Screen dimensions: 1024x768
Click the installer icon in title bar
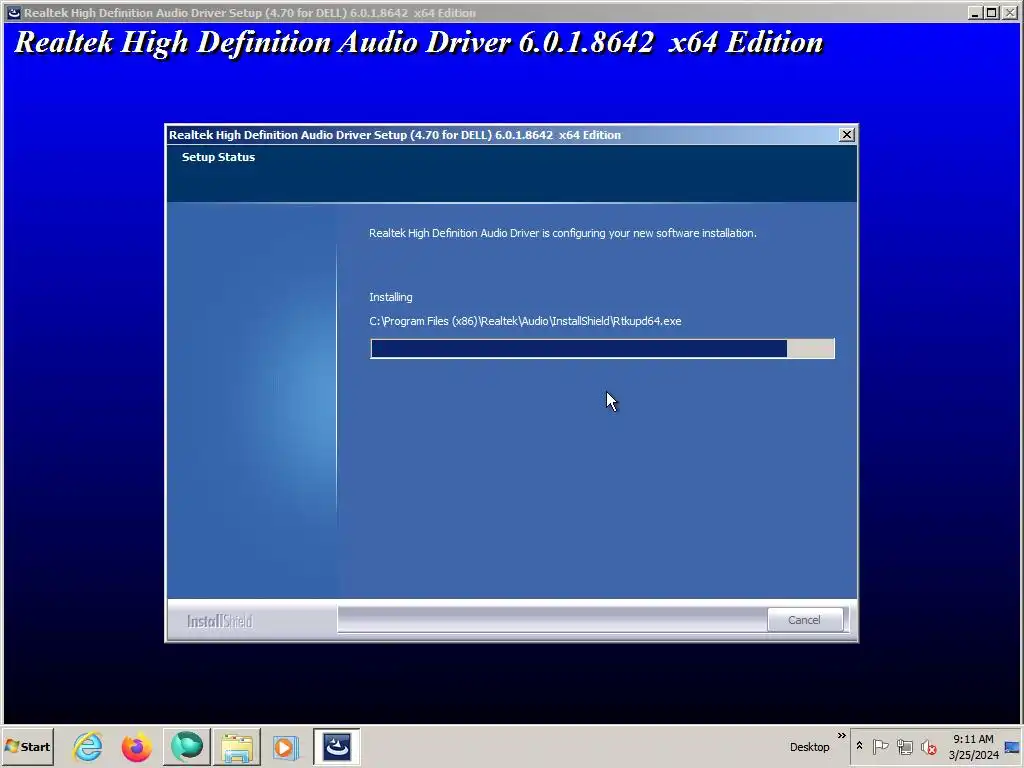[14, 12]
